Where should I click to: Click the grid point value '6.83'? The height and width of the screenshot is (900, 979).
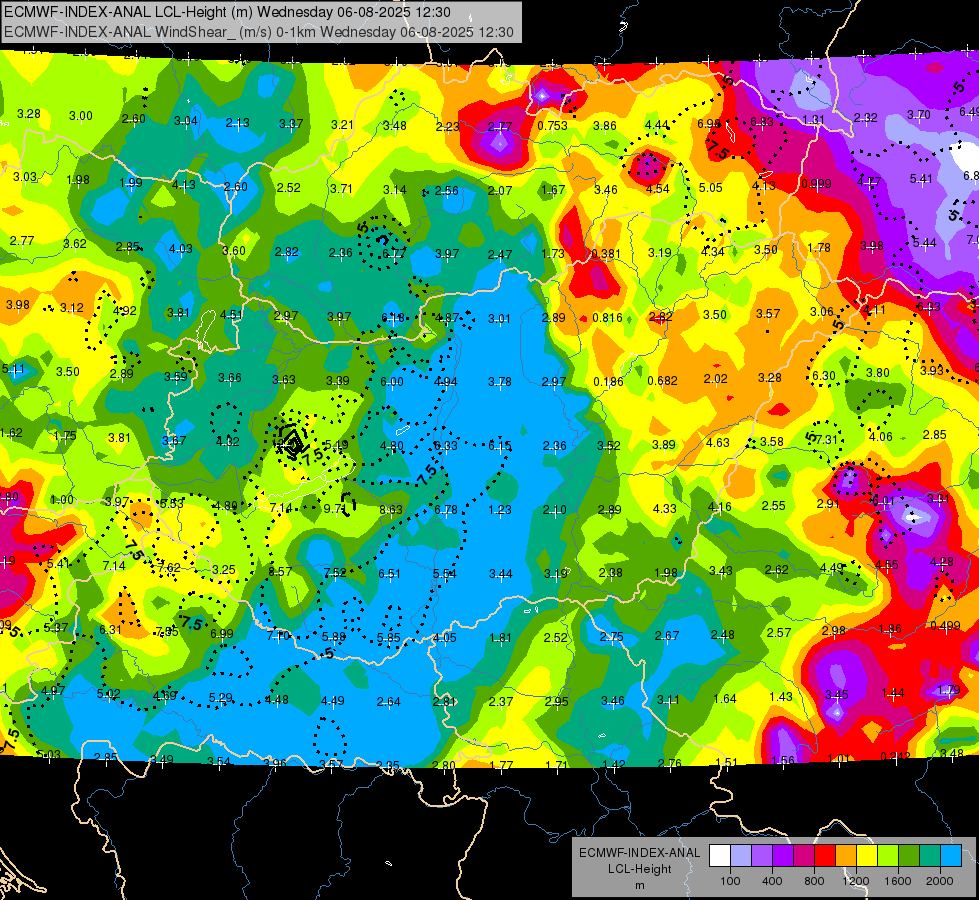762,121
